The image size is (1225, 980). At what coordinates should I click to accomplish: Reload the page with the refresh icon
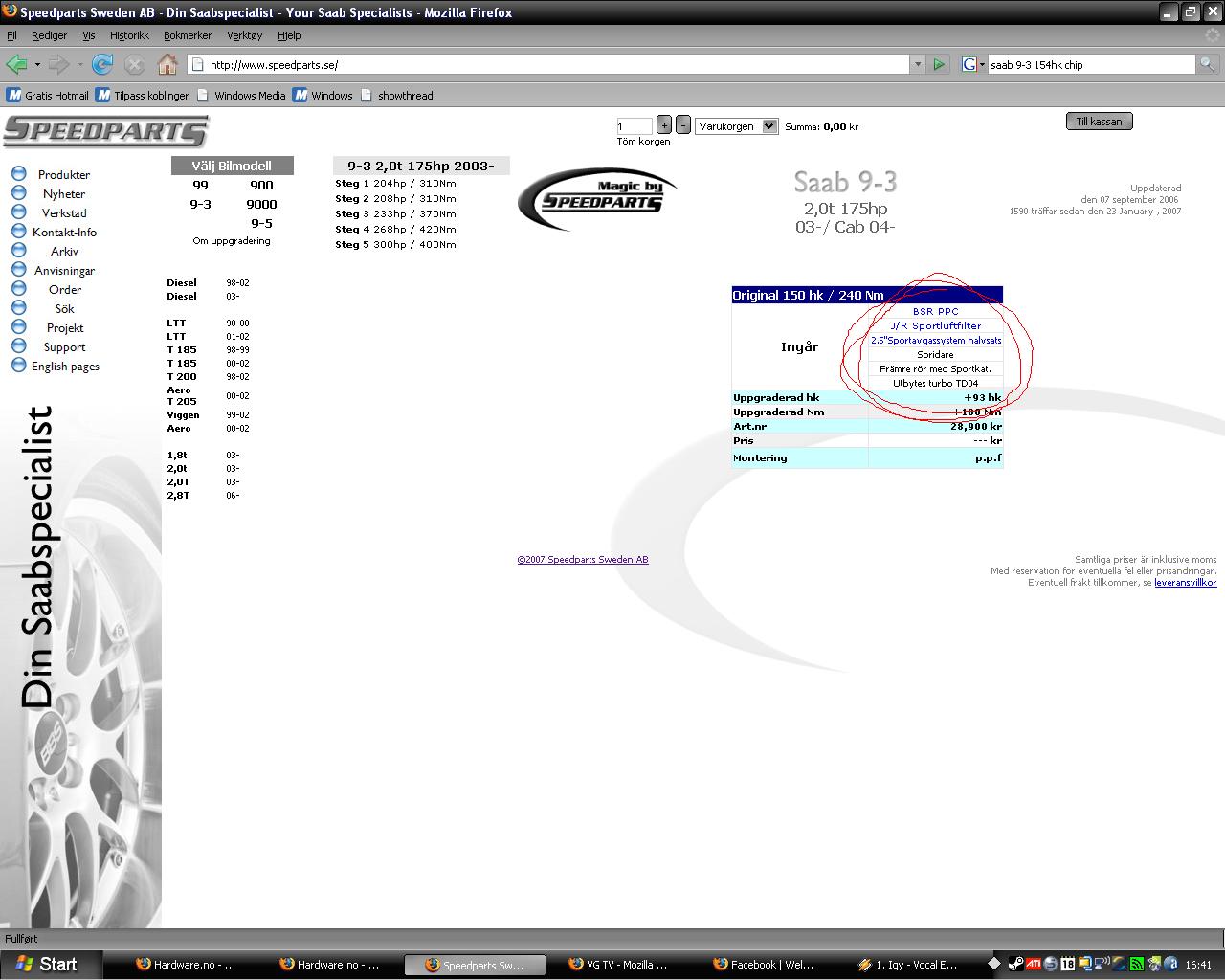tap(102, 64)
